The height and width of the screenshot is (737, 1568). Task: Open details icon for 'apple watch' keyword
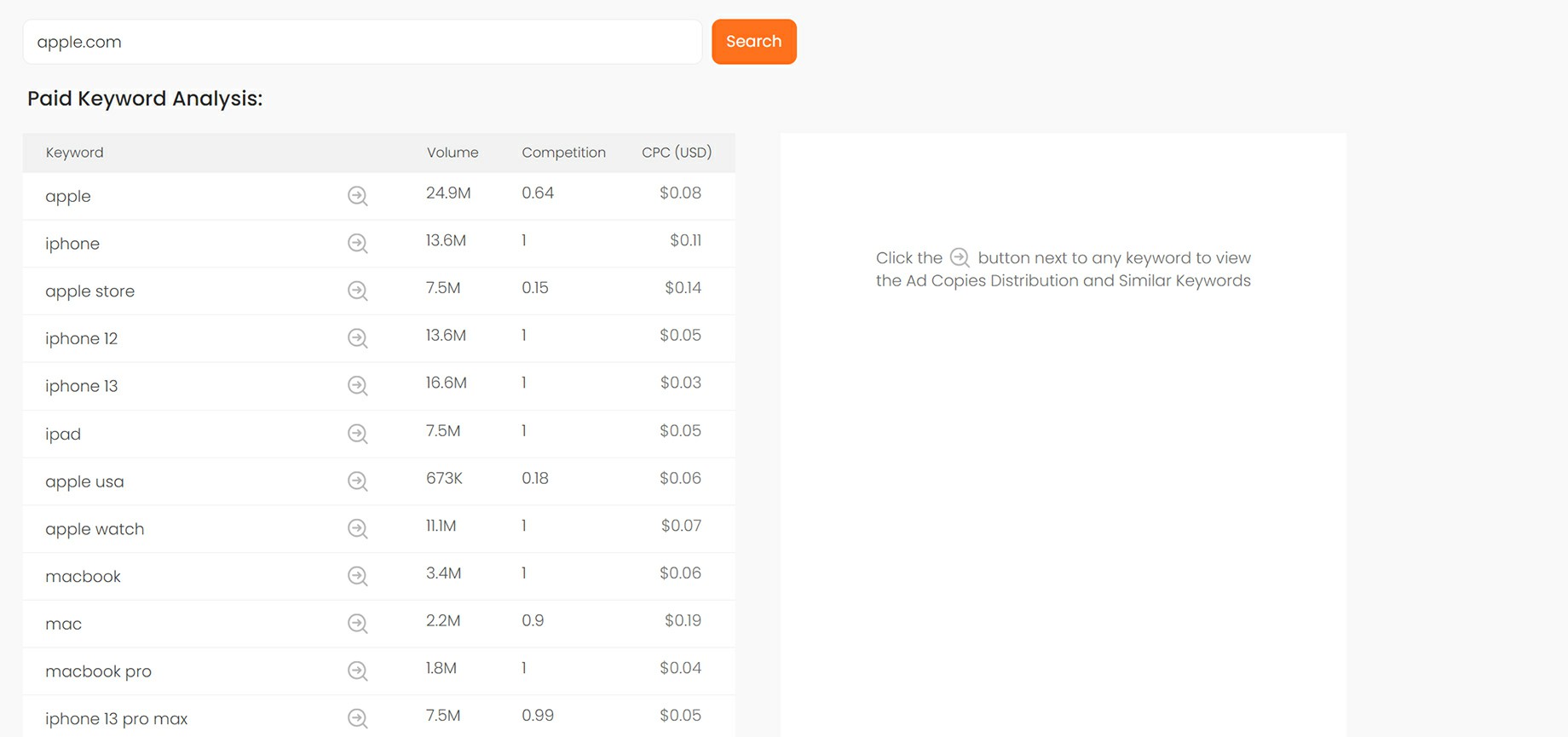coord(358,529)
